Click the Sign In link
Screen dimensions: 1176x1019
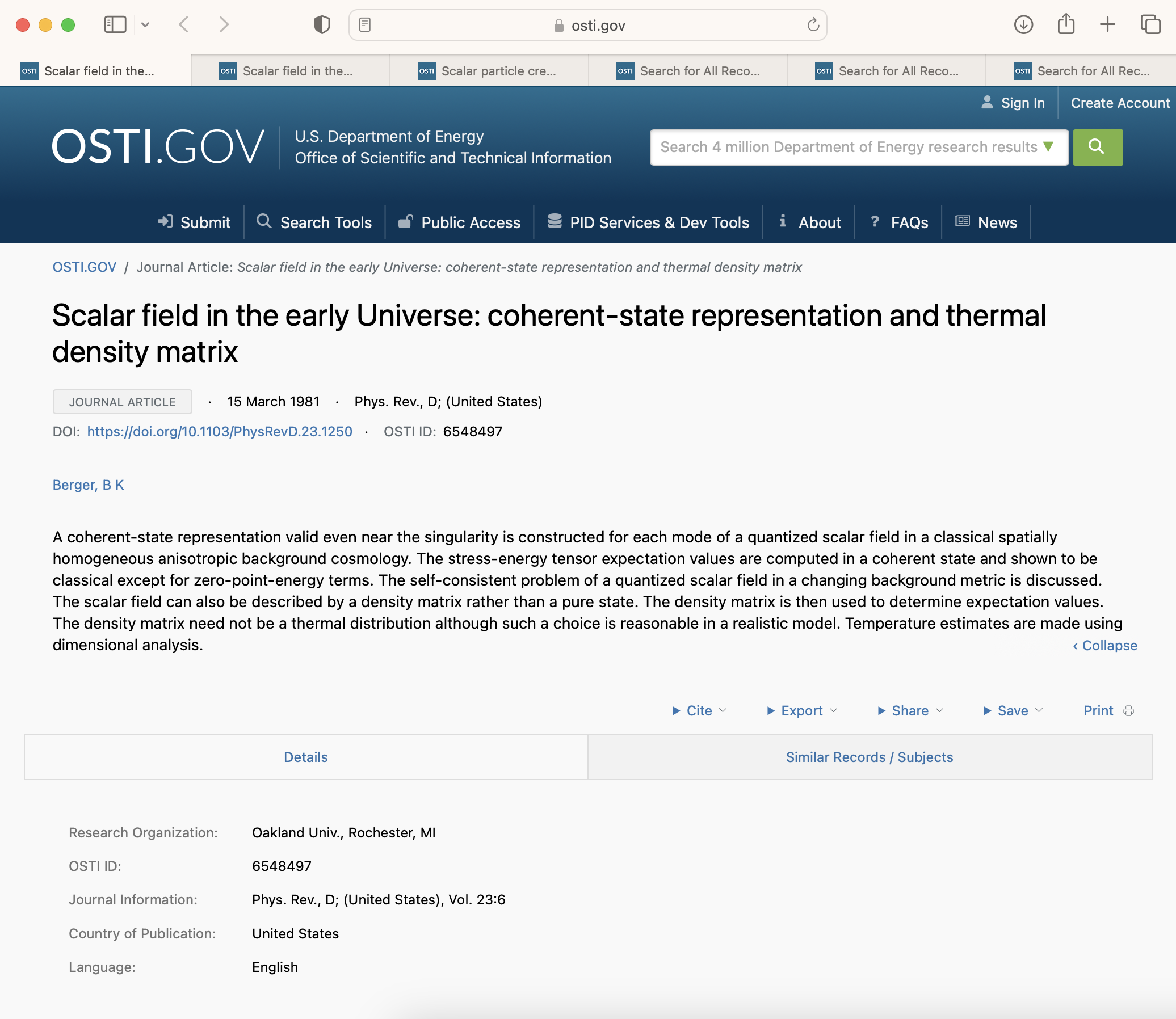tap(1022, 103)
